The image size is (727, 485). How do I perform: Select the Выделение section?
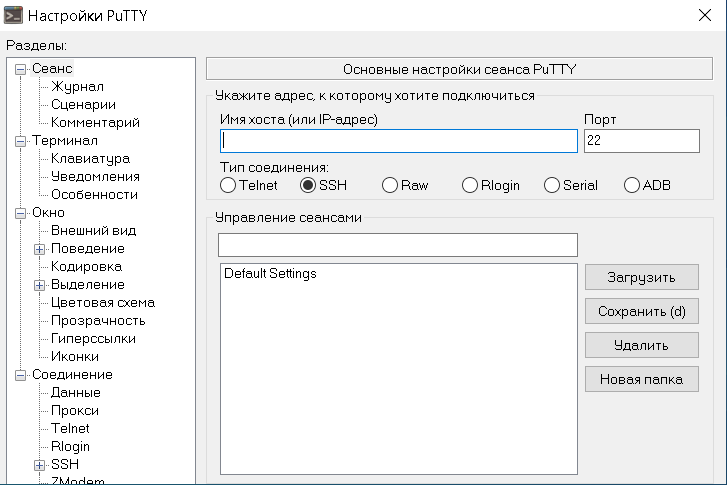pos(88,285)
